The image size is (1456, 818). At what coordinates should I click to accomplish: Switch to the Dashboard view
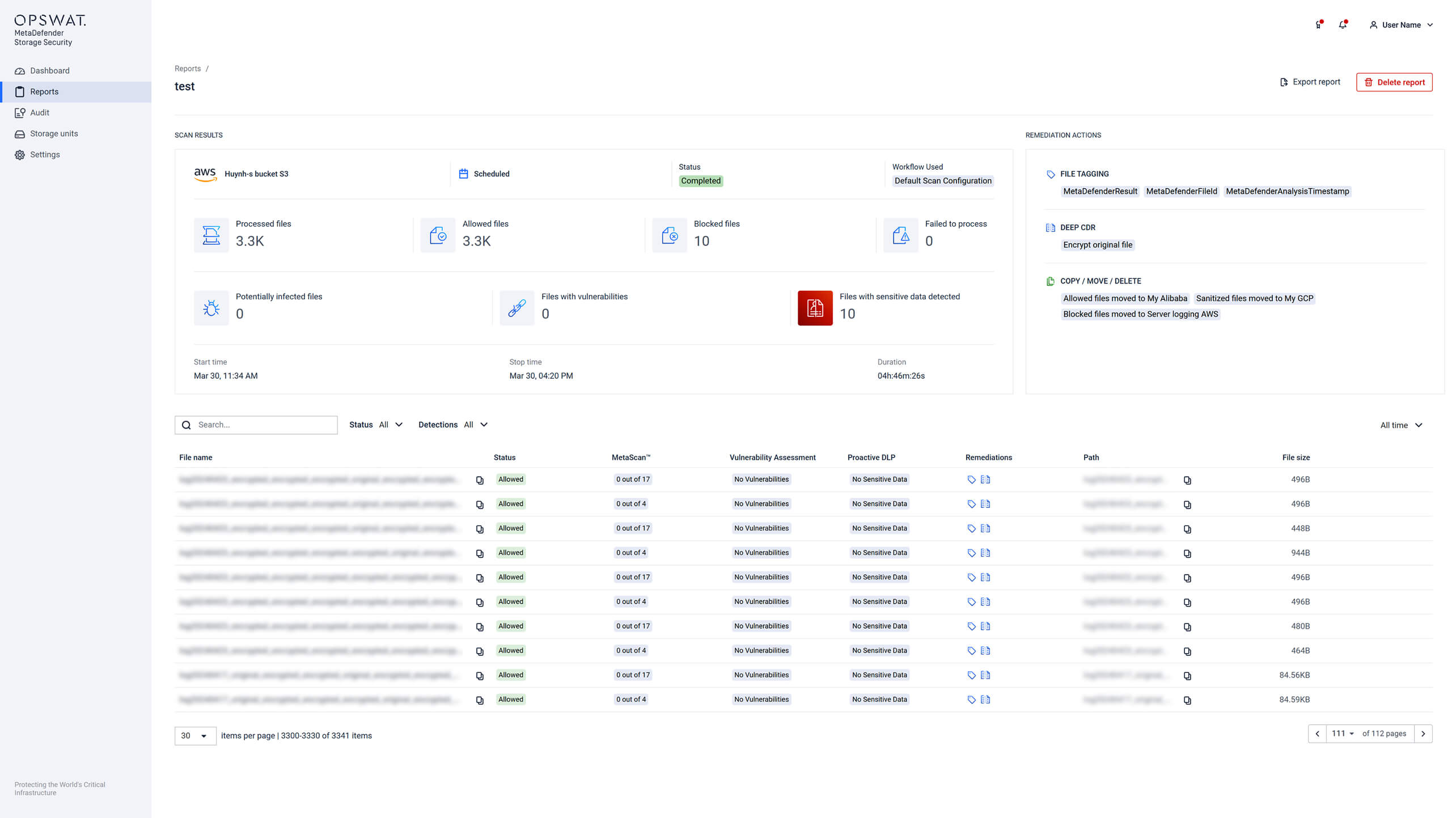pyautogui.click(x=49, y=70)
